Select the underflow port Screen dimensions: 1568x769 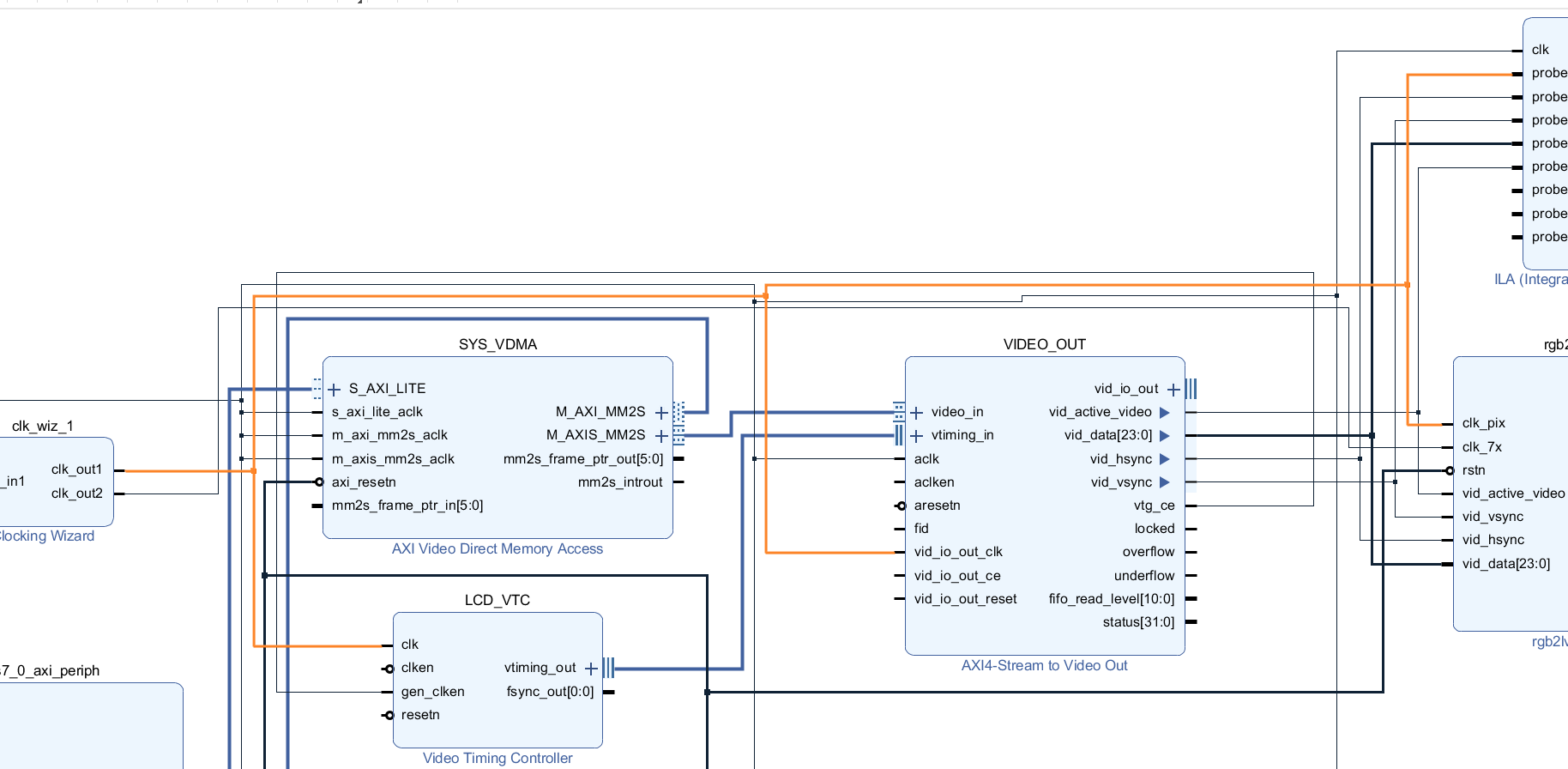point(1144,576)
